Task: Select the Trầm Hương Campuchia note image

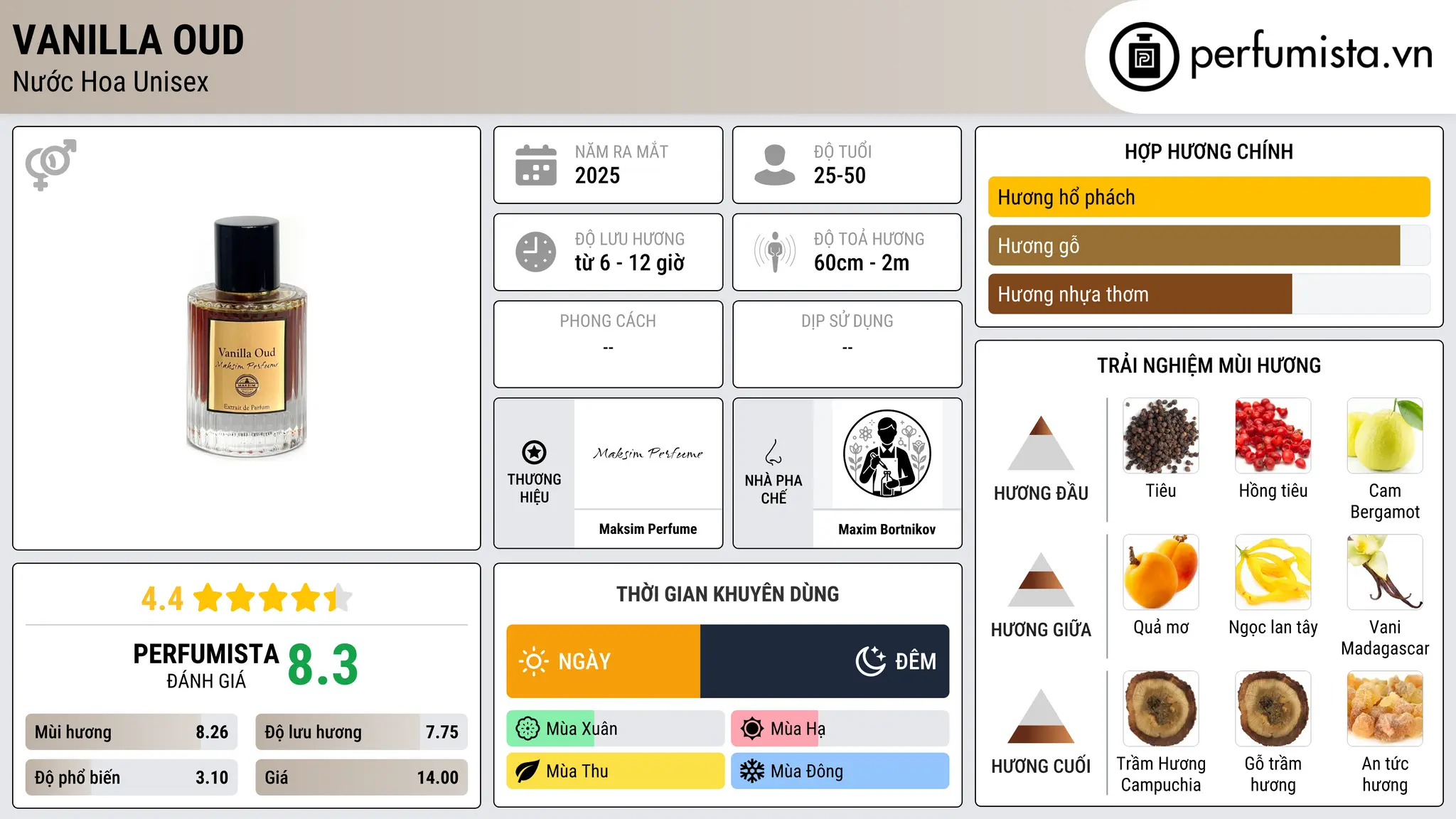Action: tap(1161, 709)
